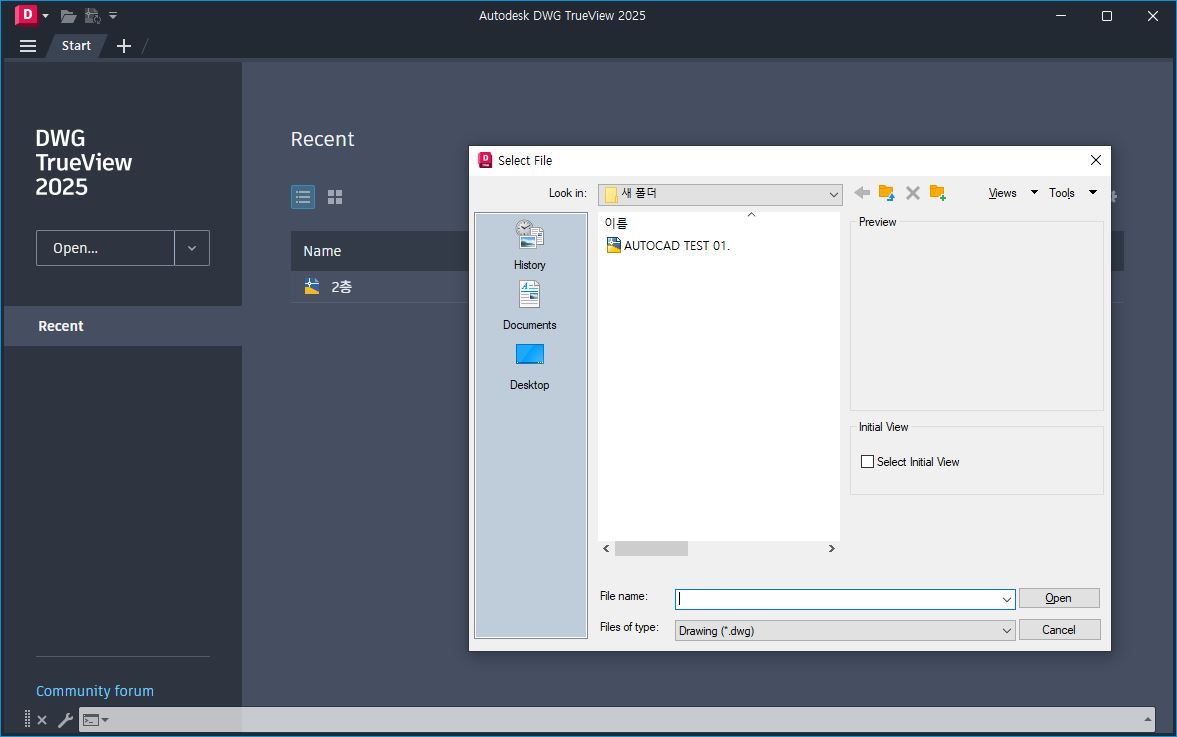The width and height of the screenshot is (1177, 737).
Task: Click the Select File dialog title icon
Action: click(x=485, y=160)
